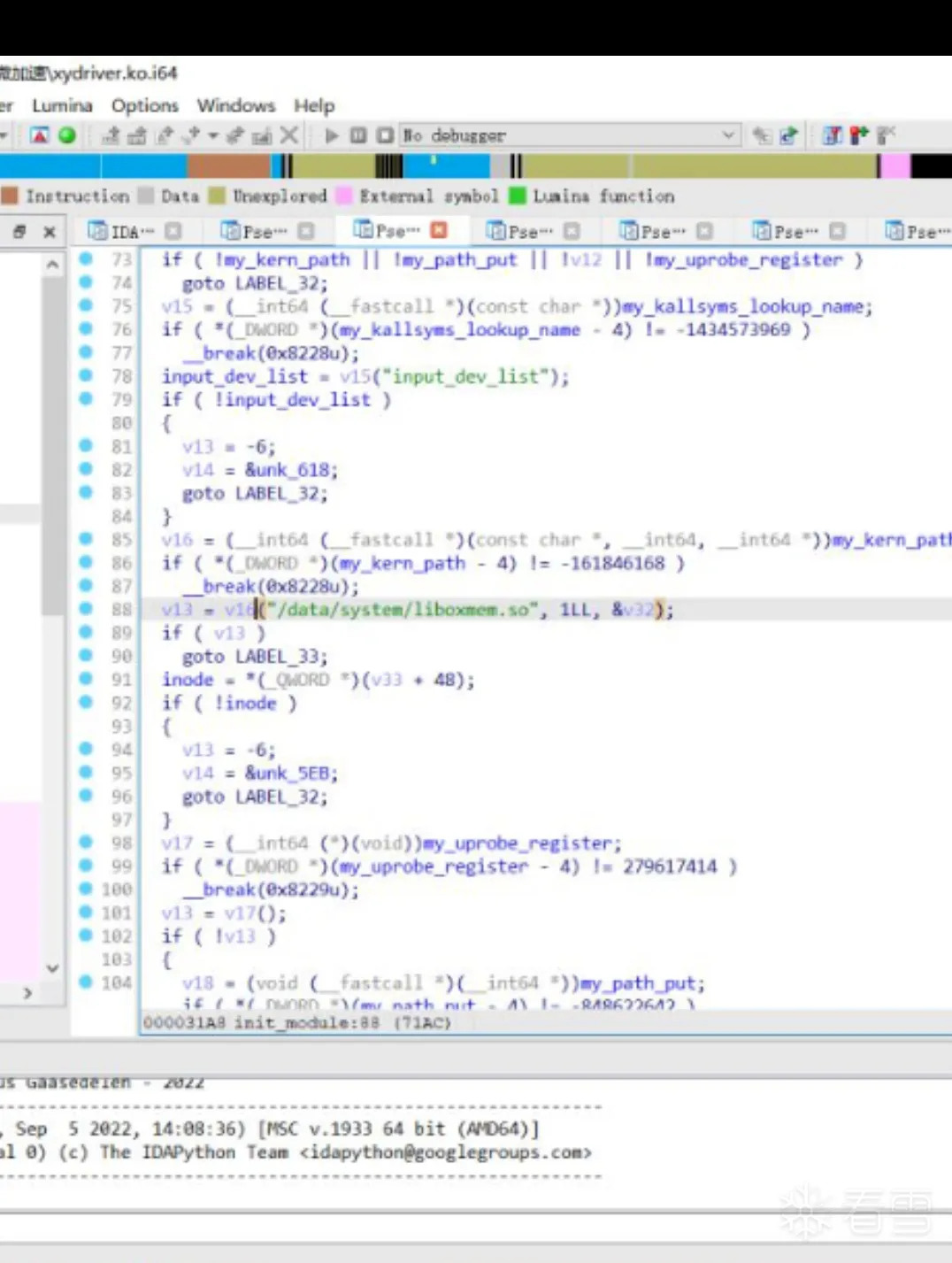Click the red and green flag toolbar icon
Screen dimensions: 952x1263
pyautogui.click(x=858, y=135)
